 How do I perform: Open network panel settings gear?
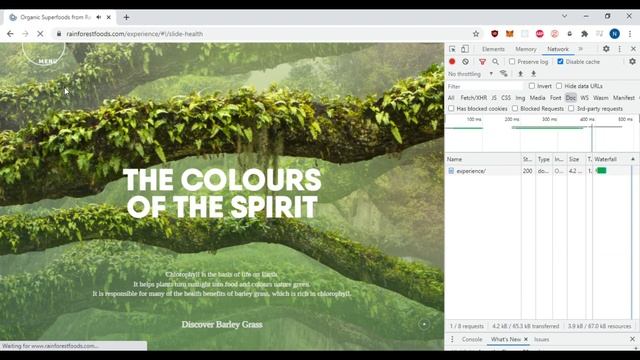(632, 62)
